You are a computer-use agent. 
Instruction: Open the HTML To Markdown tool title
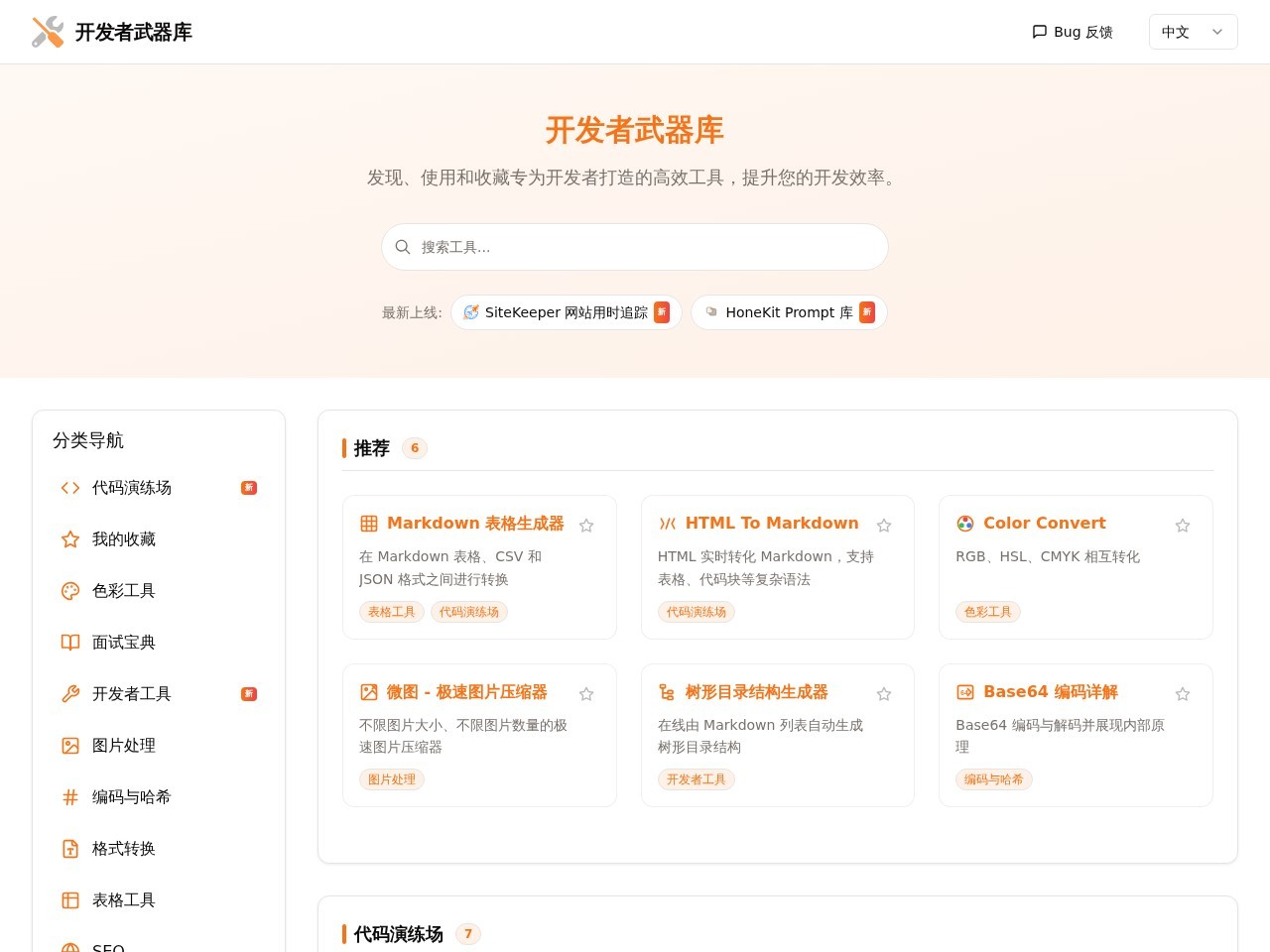pyautogui.click(x=772, y=524)
